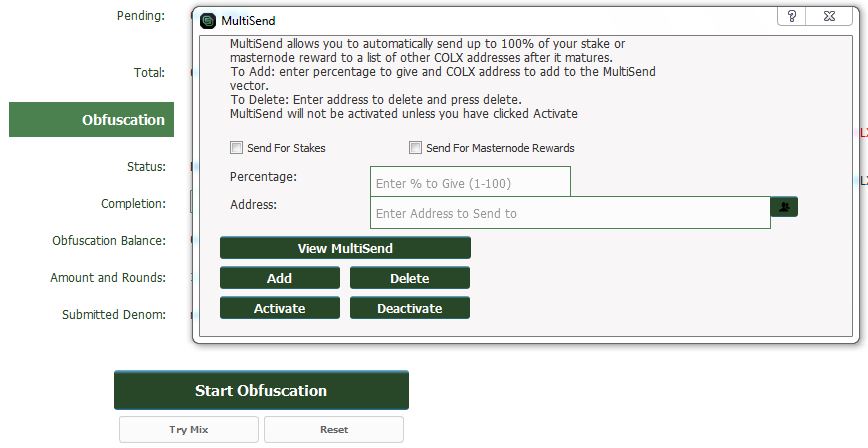Click the Percentage label in dialog
This screenshot has height=448, width=868.
[x=264, y=177]
